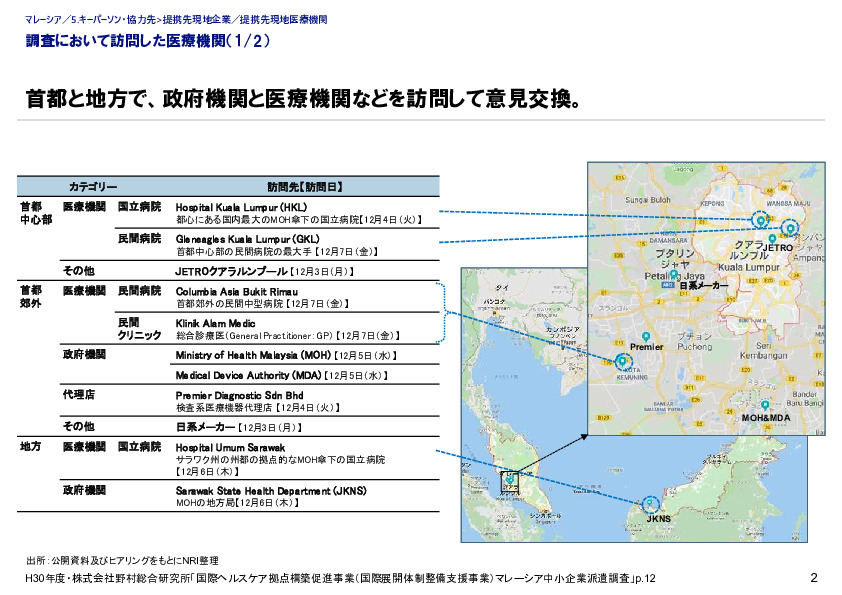Click the page number 2

click(814, 578)
